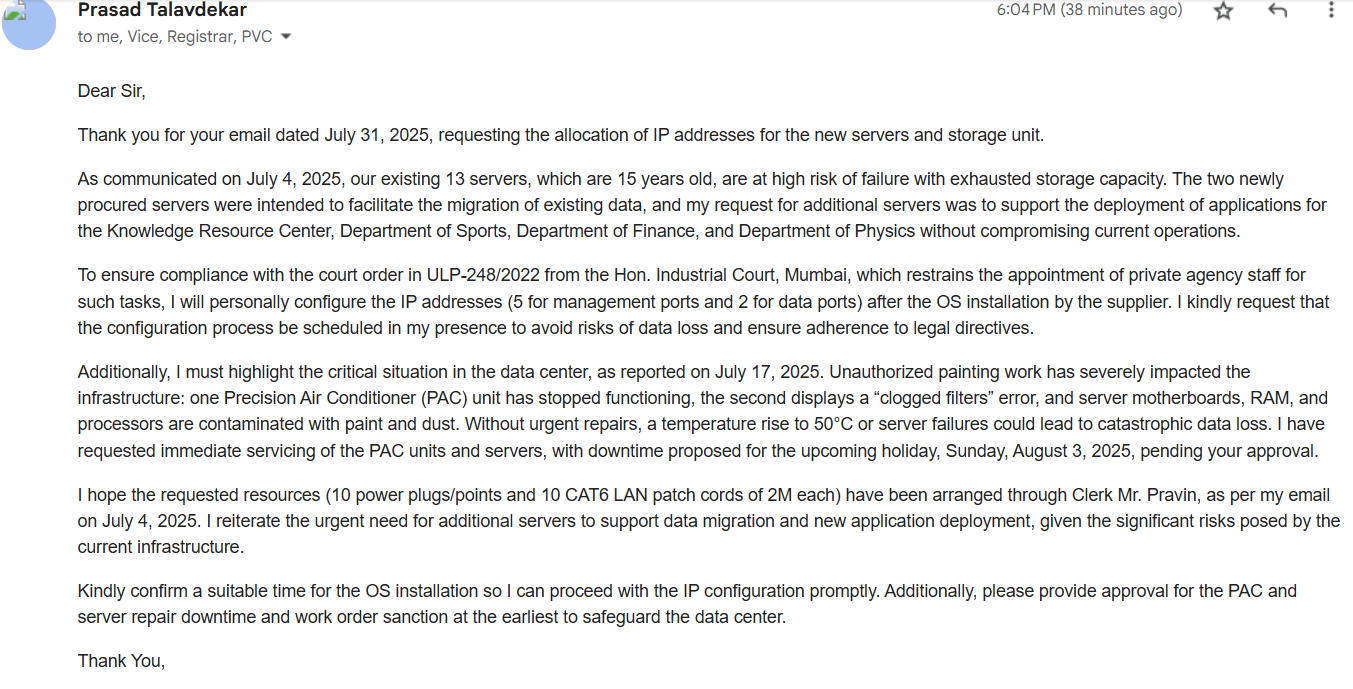
Task: Open the three-dot More options menu
Action: coord(1331,11)
